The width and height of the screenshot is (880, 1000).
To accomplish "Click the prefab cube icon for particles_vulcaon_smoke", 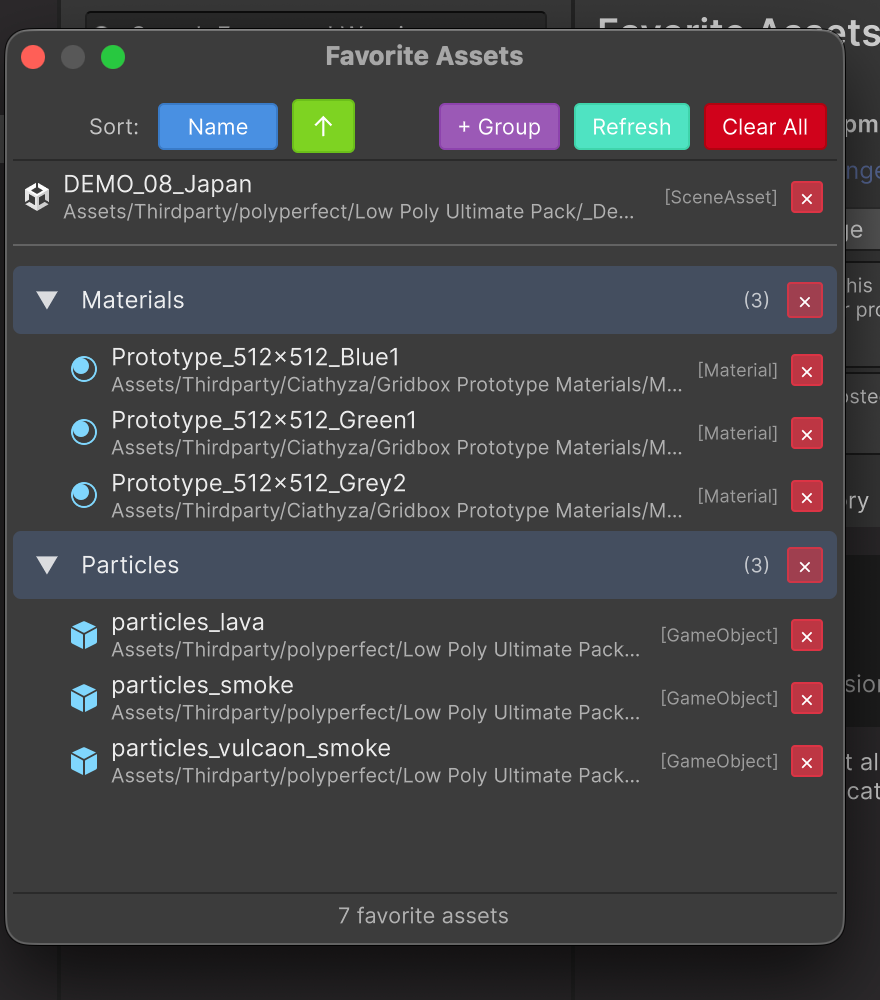I will click(x=84, y=761).
